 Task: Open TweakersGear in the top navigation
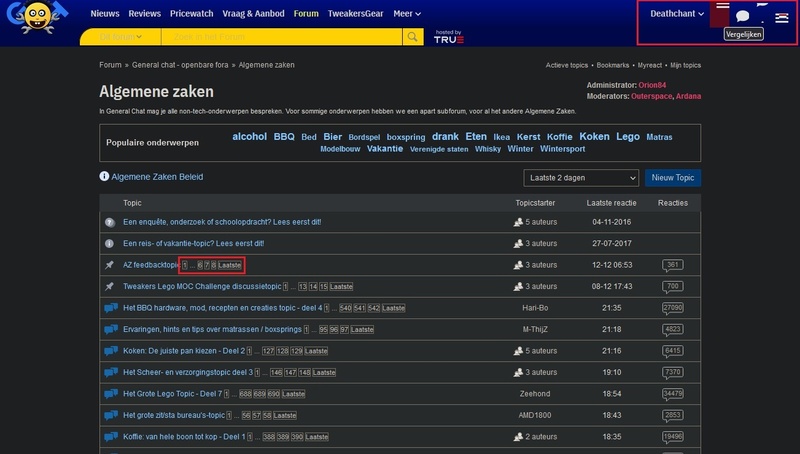coord(355,14)
